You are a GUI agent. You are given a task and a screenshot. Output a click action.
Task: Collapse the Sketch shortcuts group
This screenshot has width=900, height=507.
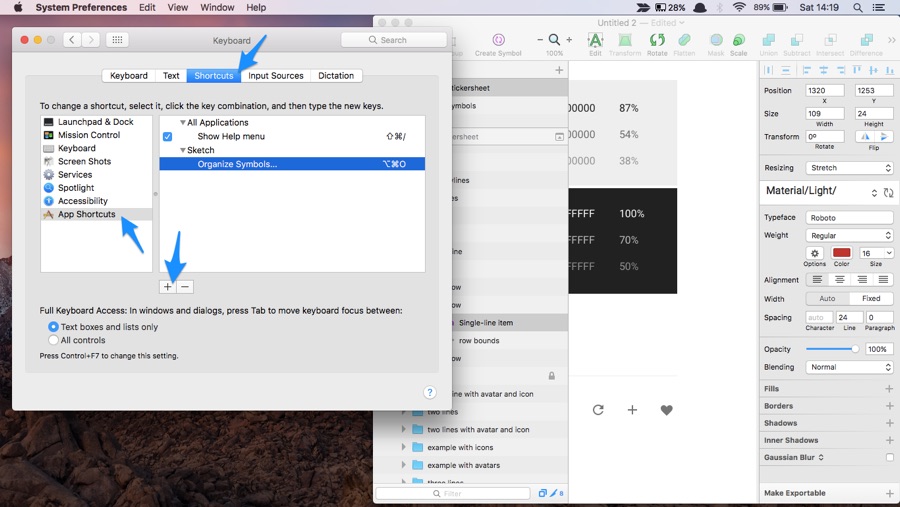[183, 150]
